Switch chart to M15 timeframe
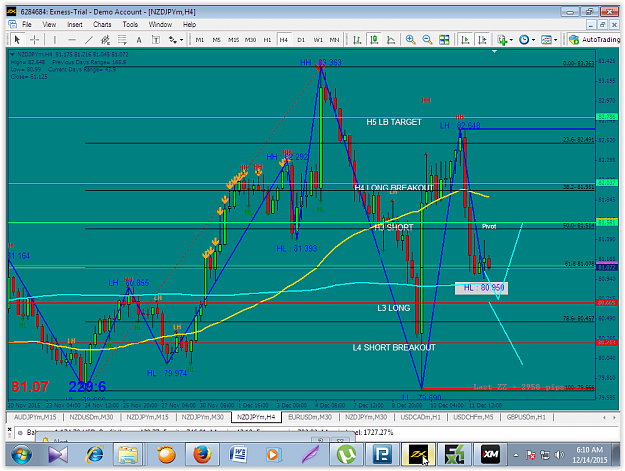The width and height of the screenshot is (625, 471). 233,39
